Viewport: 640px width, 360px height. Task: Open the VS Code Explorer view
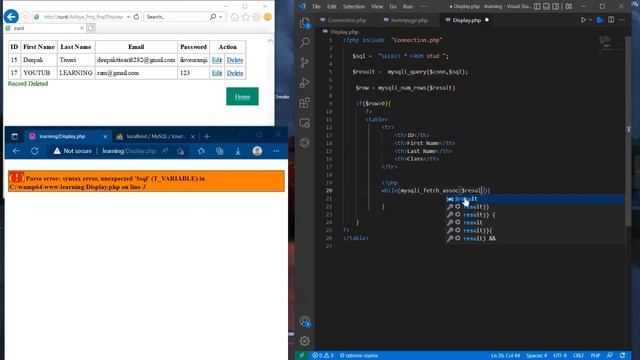[305, 23]
